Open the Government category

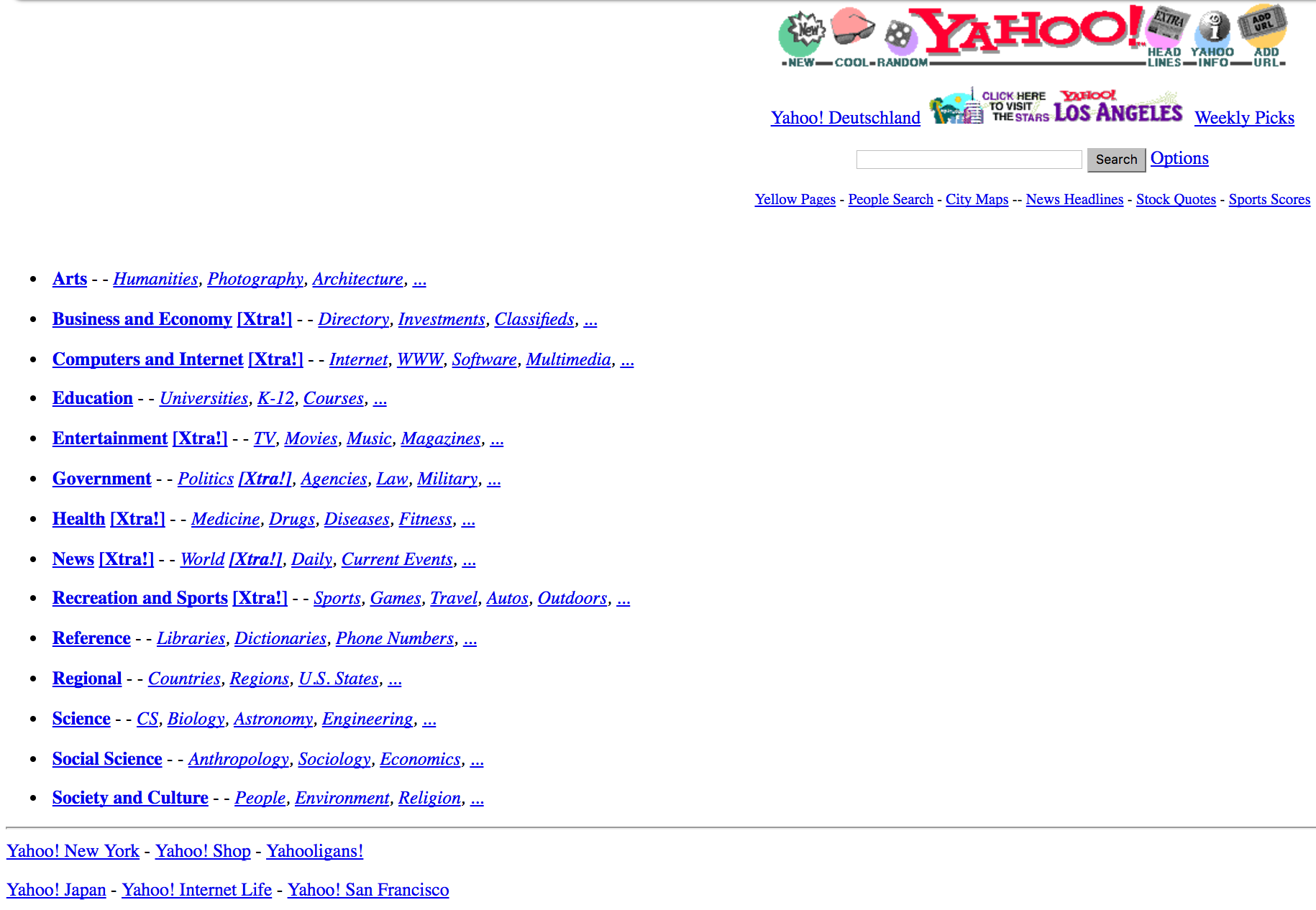click(102, 479)
